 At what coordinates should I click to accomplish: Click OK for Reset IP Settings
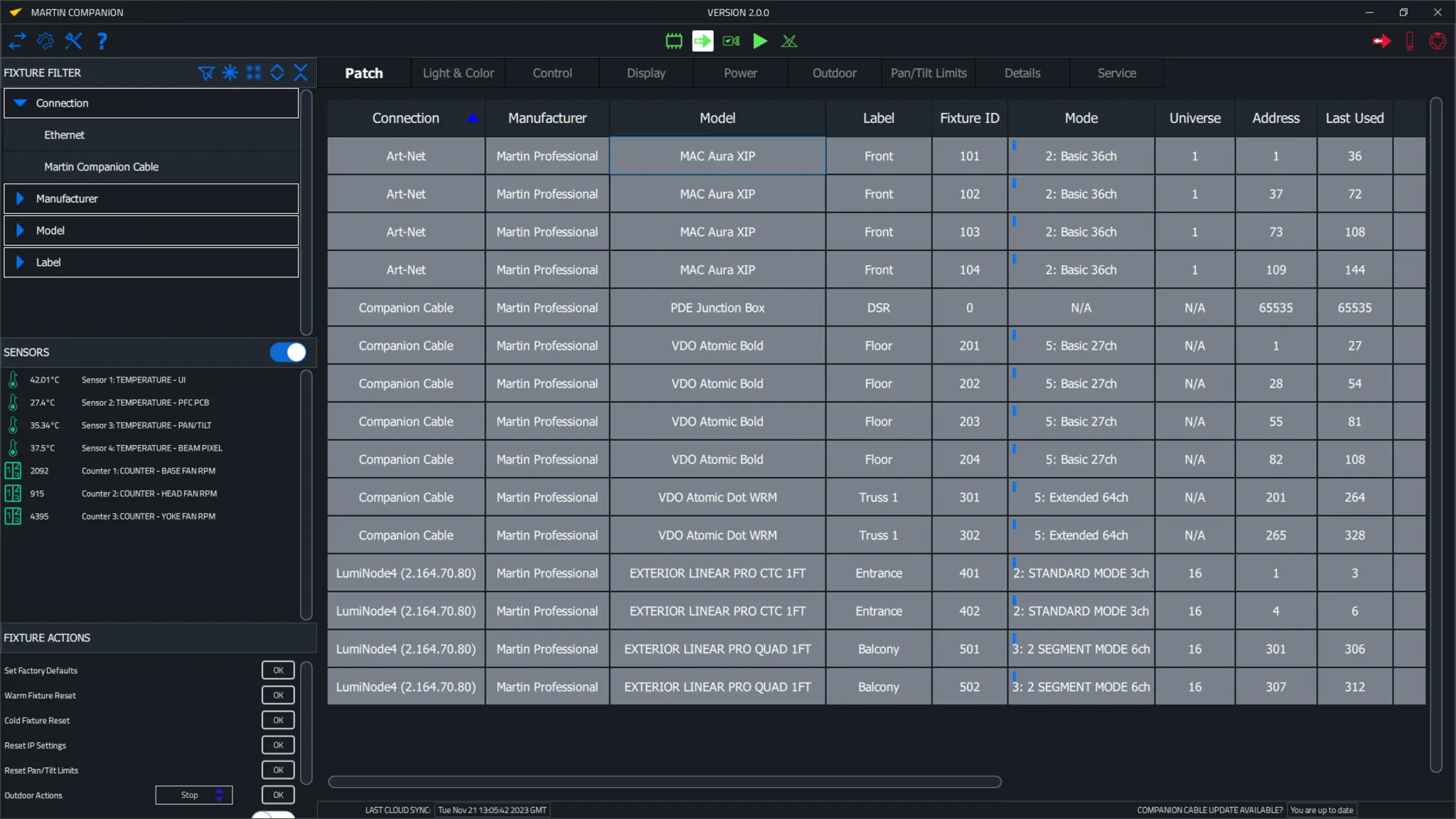278,745
